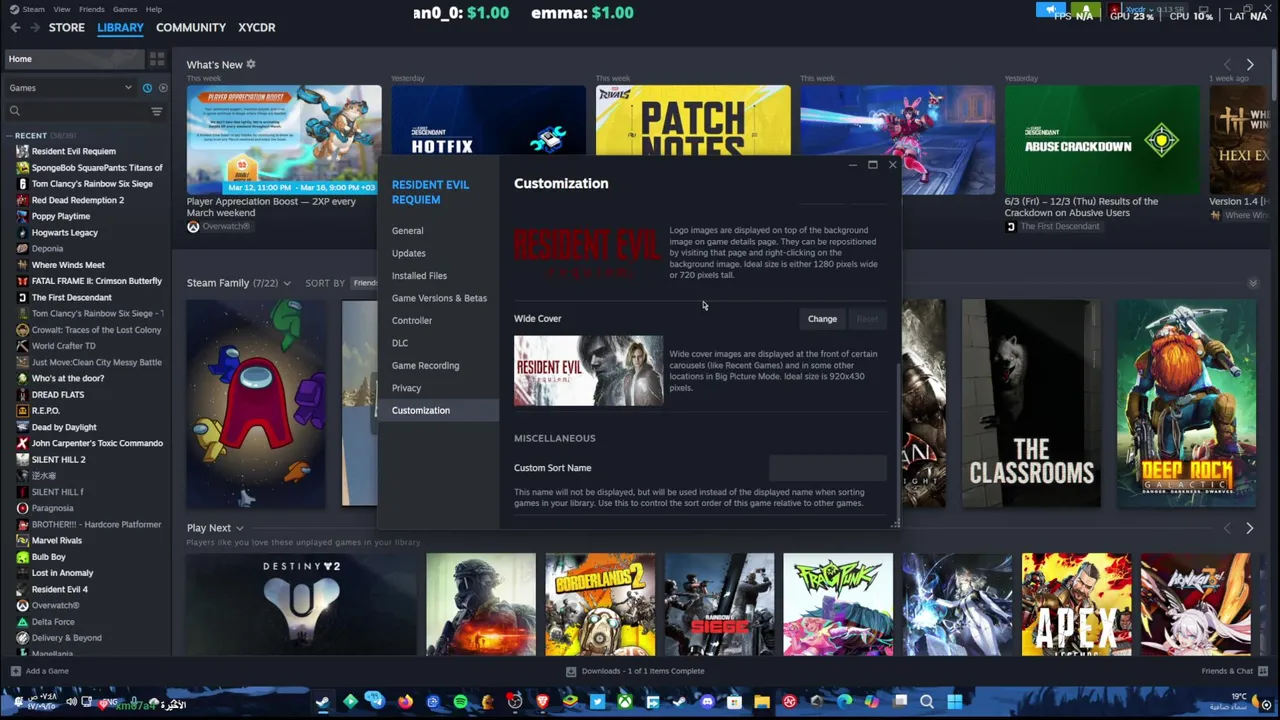This screenshot has height=720, width=1280.
Task: Click the grid collections view icon beside Home
Action: [157, 59]
